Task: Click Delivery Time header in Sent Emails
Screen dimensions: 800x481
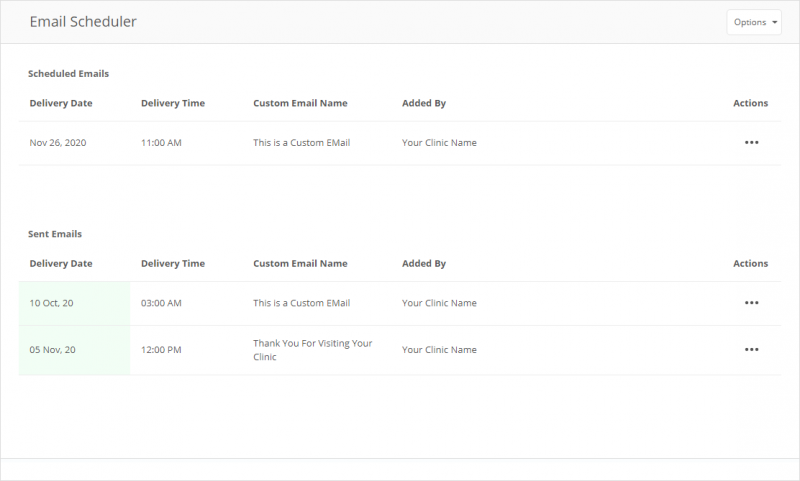Action: click(173, 263)
